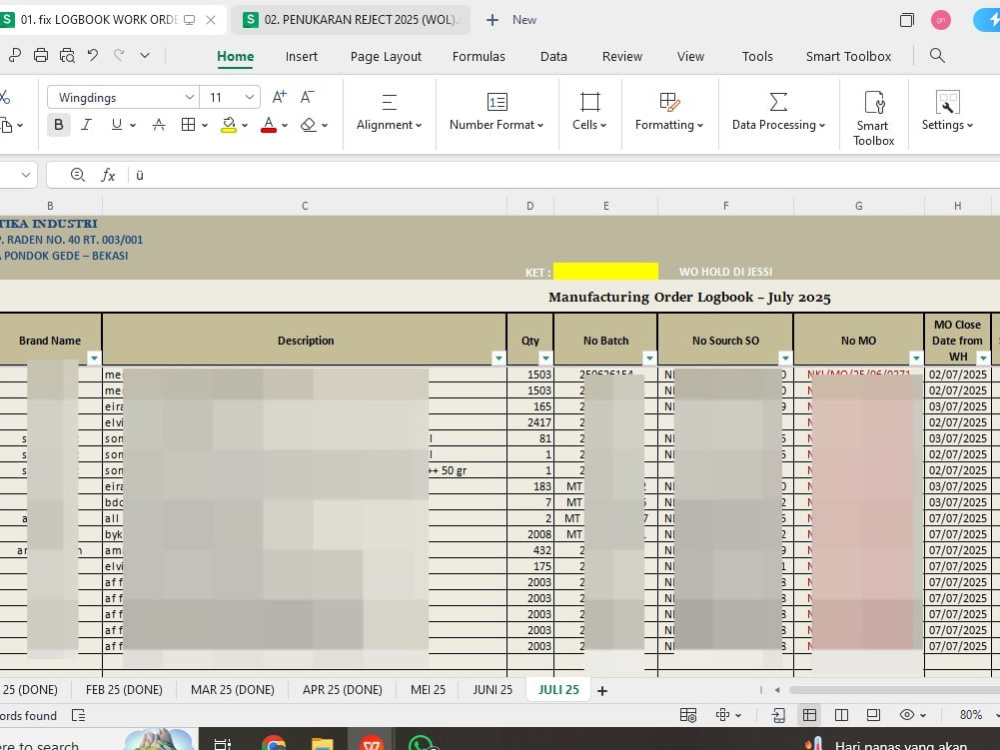This screenshot has height=750, width=1000.
Task: Open new document tab plus
Action: point(492,20)
